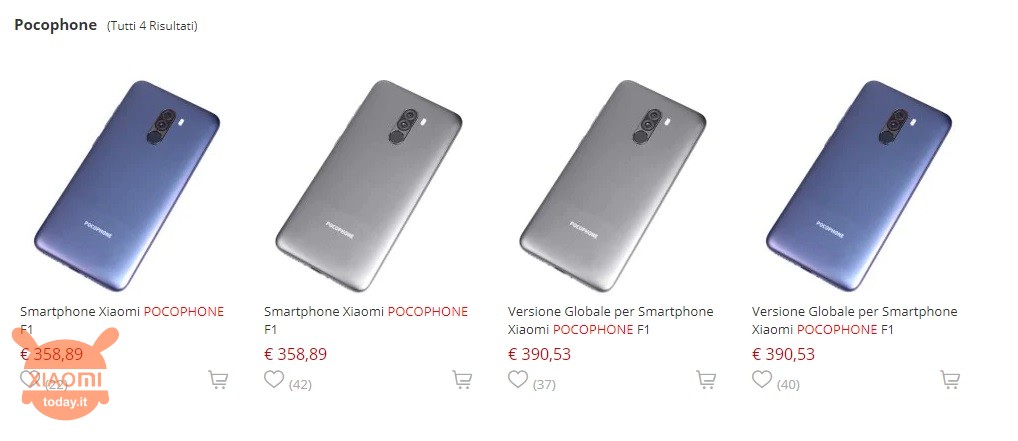Viewport: 1018px width, 441px height.
Task: Favorite the Pocophone with 37 likes
Action: point(517,379)
